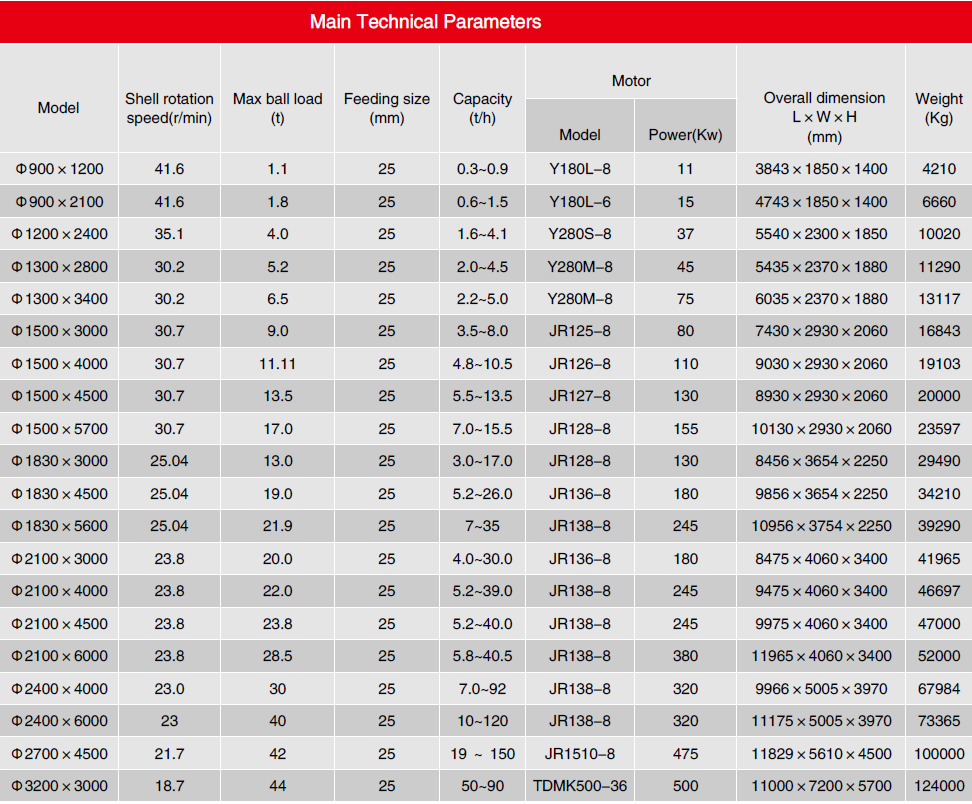Select the capacity value '19 ~ 150'
Image resolution: width=972 pixels, height=804 pixels.
coord(482,754)
